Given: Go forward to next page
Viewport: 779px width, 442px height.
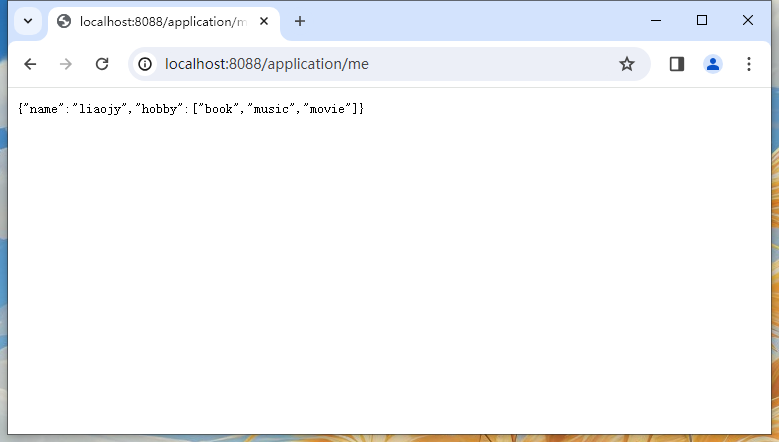Looking at the screenshot, I should coord(66,64).
